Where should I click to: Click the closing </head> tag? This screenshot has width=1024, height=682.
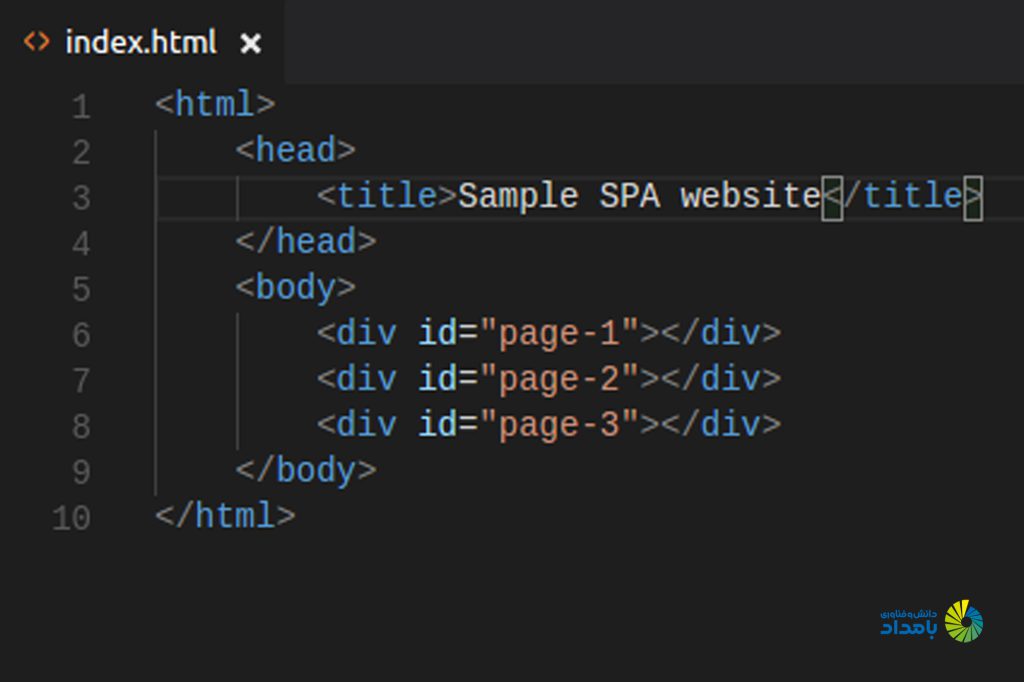tap(306, 242)
